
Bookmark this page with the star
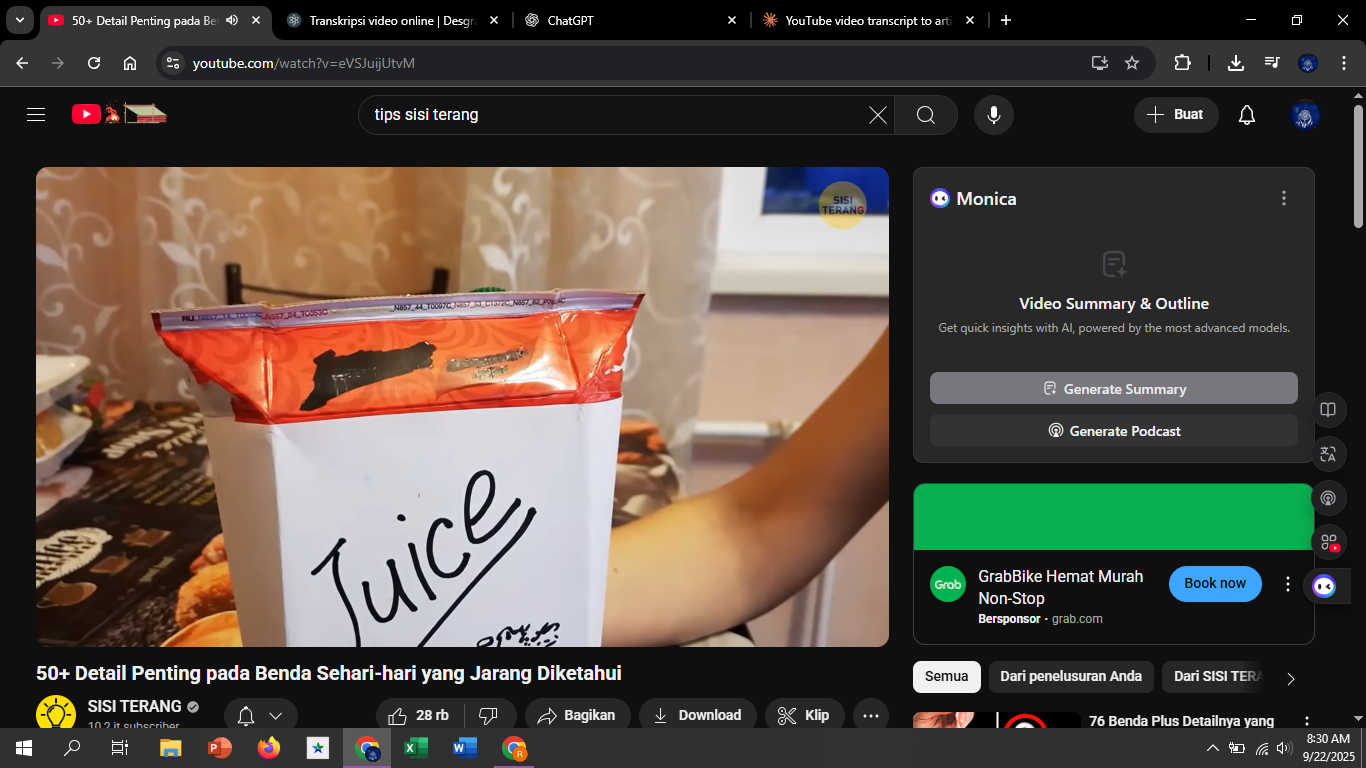tap(1132, 63)
